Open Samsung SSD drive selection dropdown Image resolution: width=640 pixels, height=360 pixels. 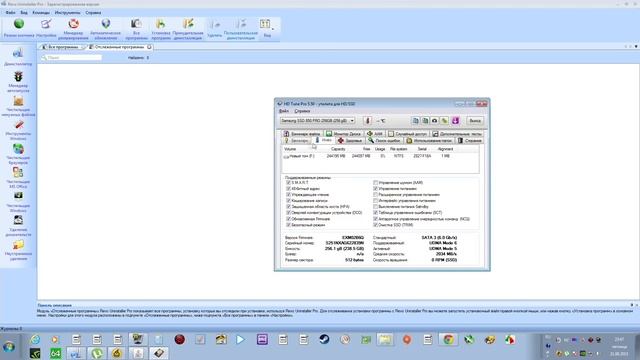click(318, 121)
